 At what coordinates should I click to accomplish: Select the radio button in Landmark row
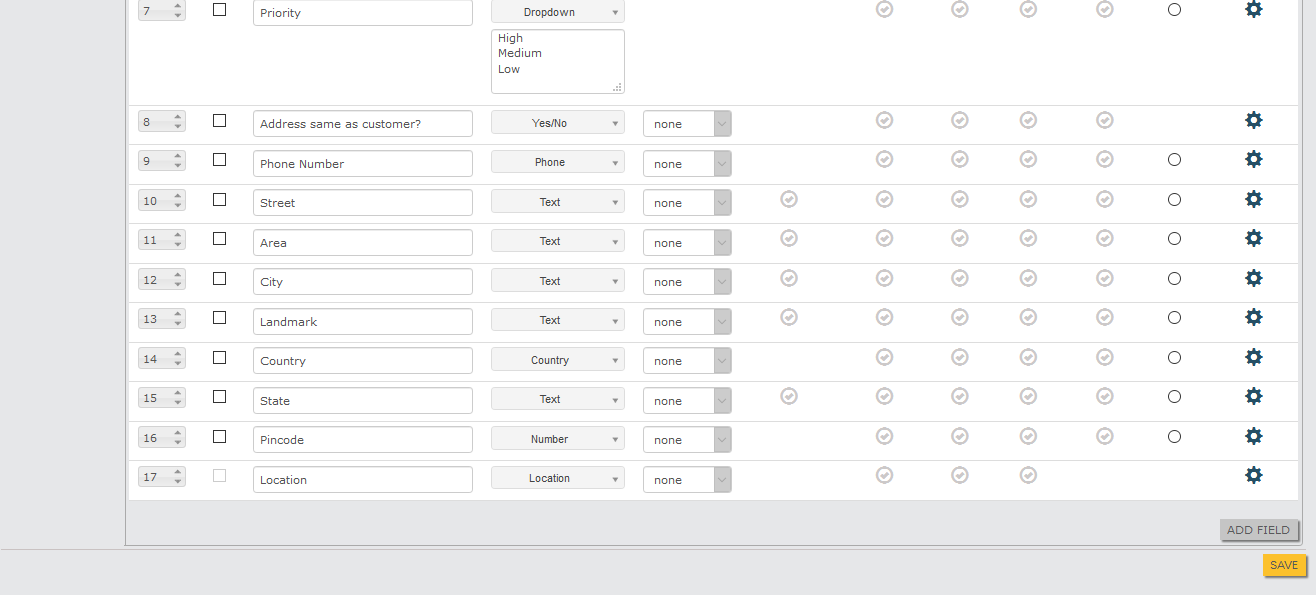click(1174, 318)
